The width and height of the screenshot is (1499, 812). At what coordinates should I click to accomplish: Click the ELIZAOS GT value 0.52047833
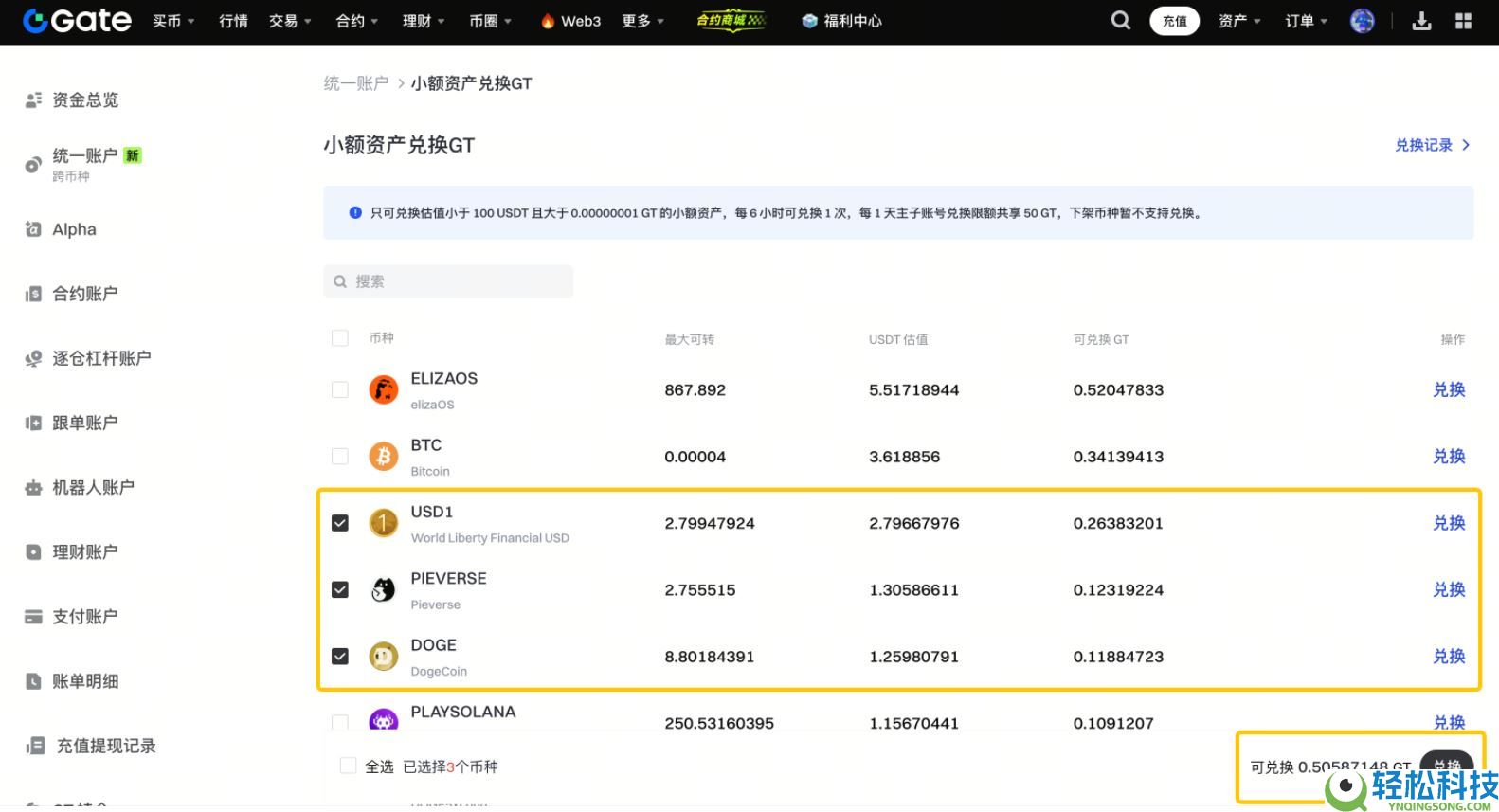(1118, 389)
